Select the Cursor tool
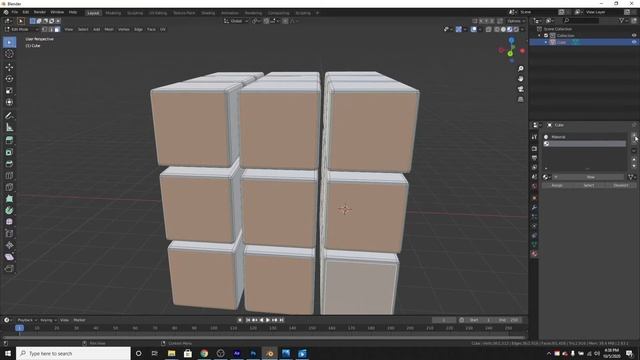Viewport: 640px width, 360px height. (9, 54)
